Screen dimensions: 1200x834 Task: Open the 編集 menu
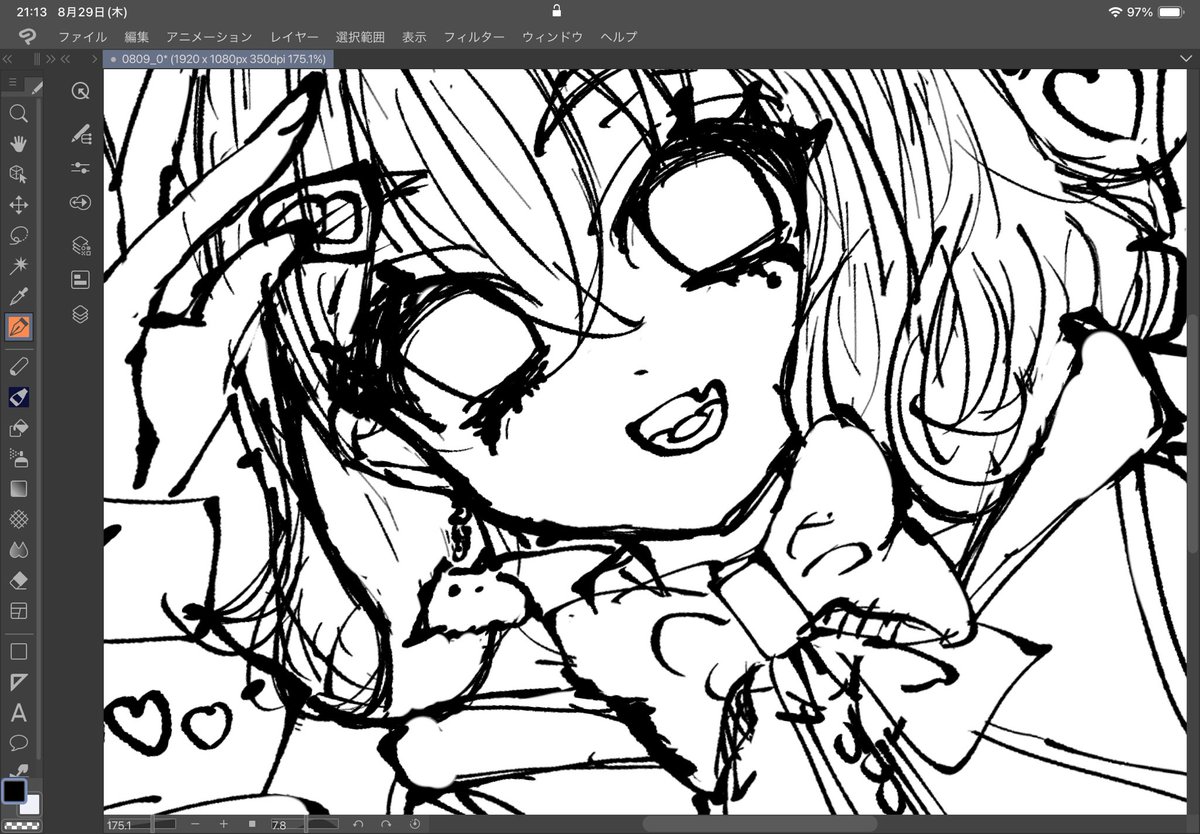point(137,37)
